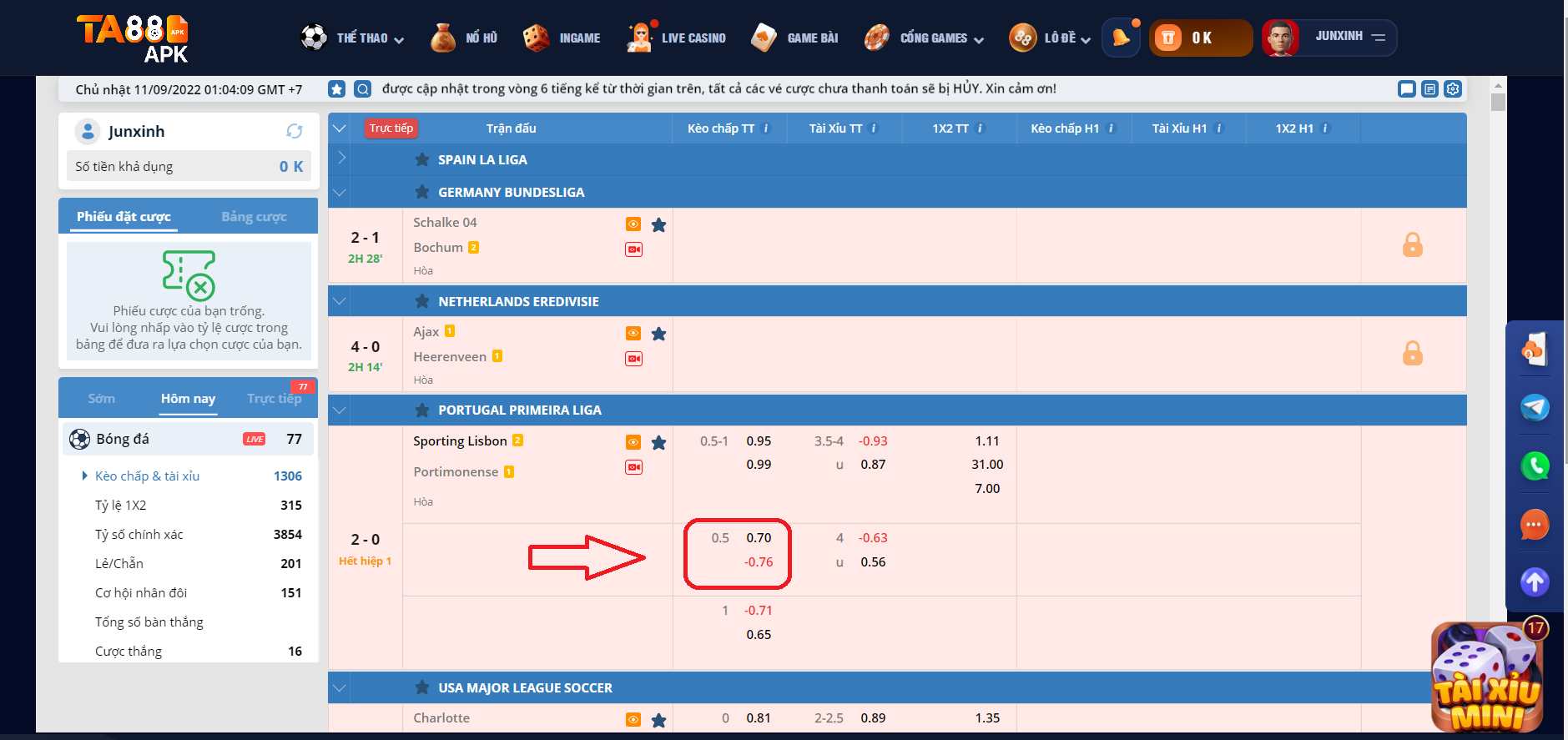Toggle the Sporting Lisbon match eye icon
The image size is (1568, 740).
click(633, 442)
